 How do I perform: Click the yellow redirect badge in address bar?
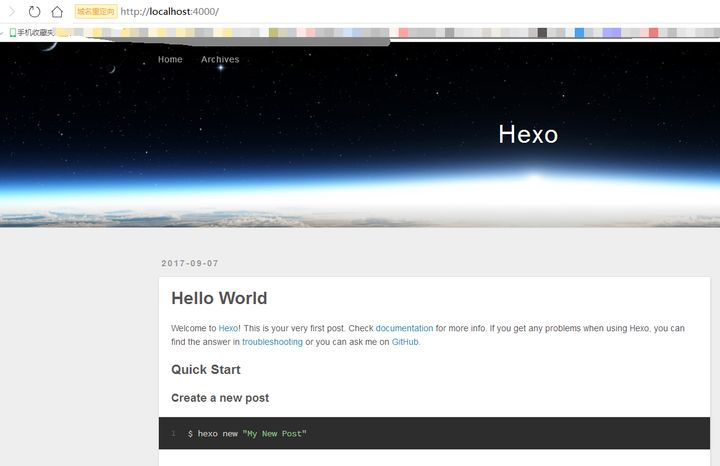click(96, 11)
